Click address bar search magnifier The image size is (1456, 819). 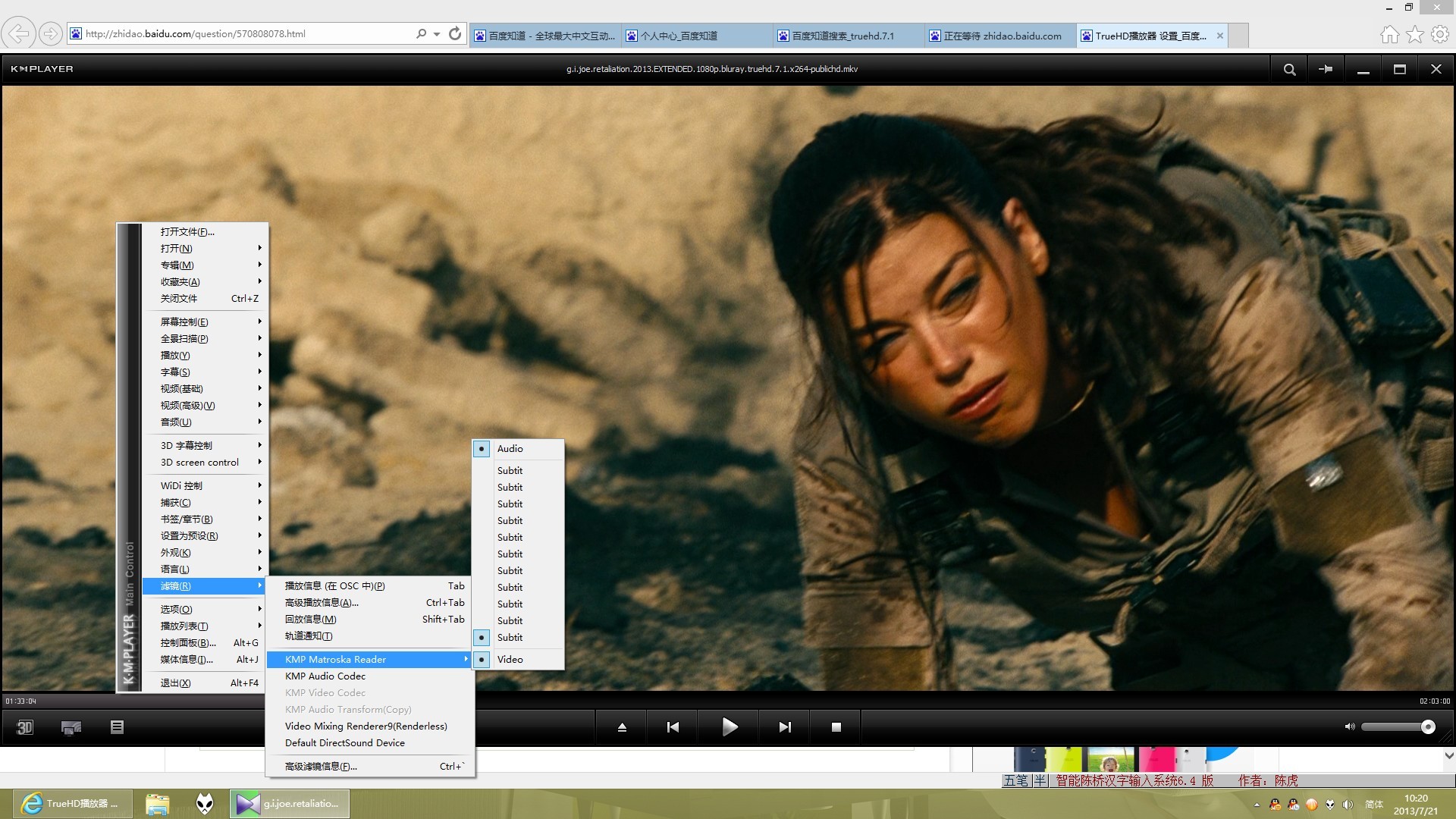[x=421, y=33]
